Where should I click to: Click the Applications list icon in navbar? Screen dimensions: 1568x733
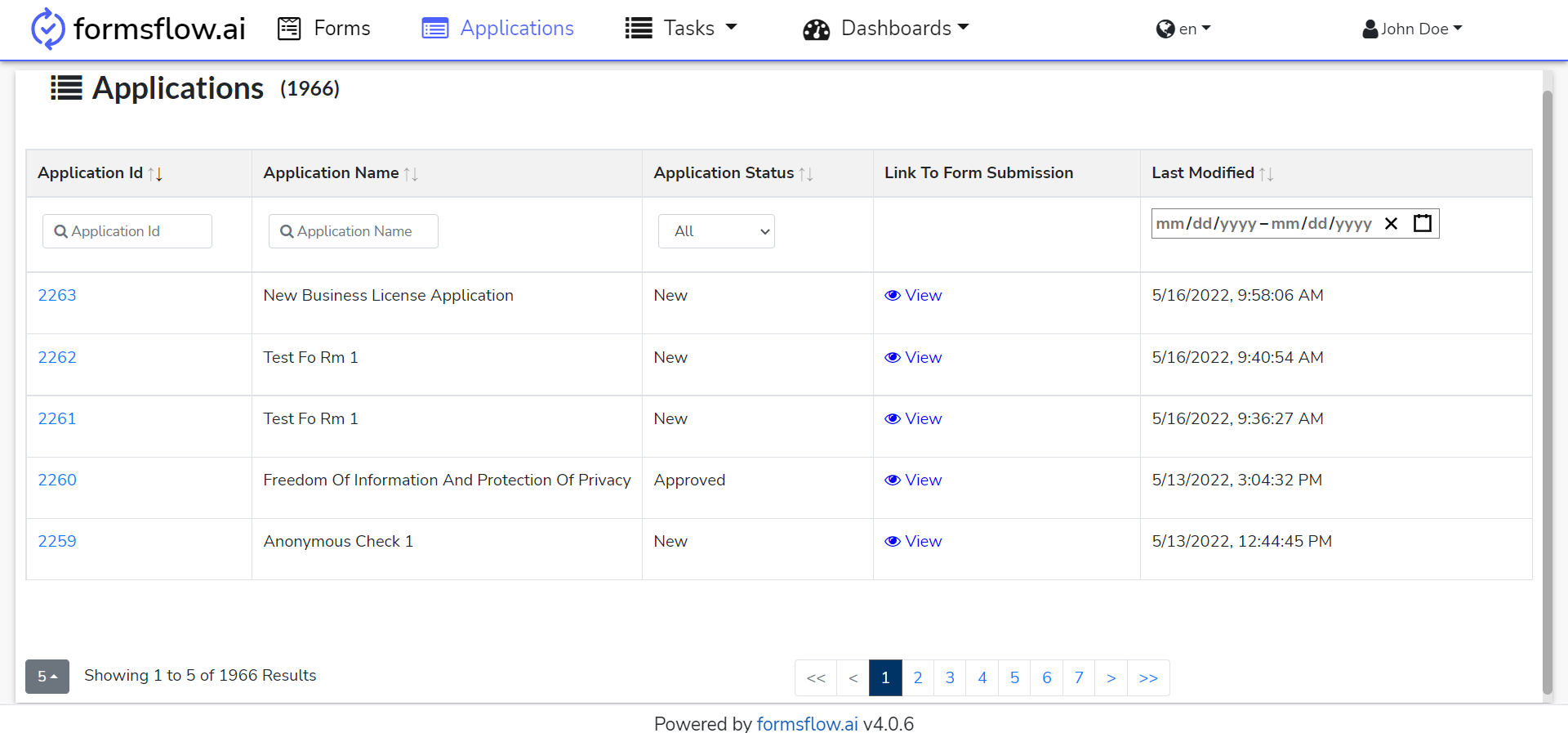click(x=434, y=29)
